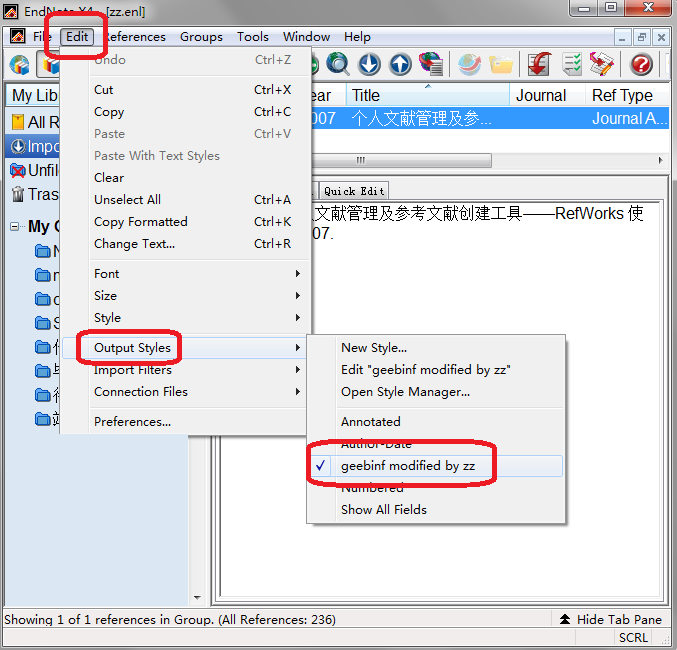Click the reference list scroll-right arrow

660,160
